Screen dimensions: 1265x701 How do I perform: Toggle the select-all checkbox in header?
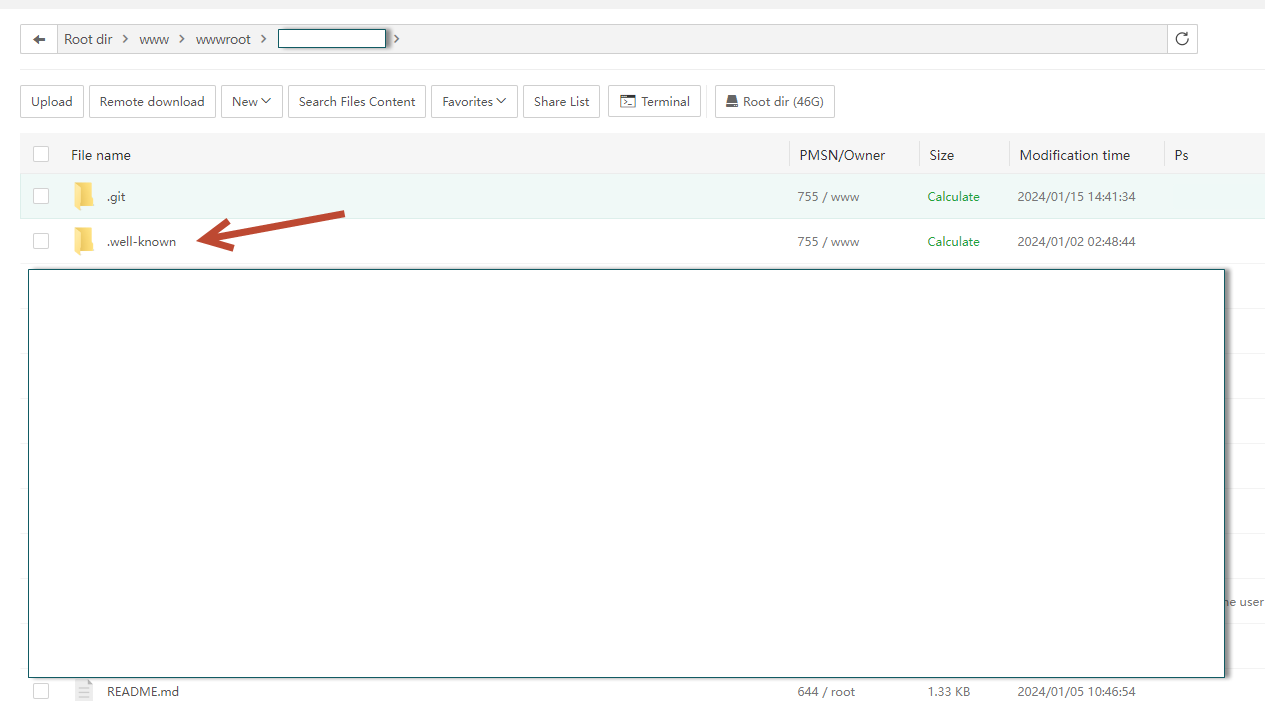click(41, 154)
